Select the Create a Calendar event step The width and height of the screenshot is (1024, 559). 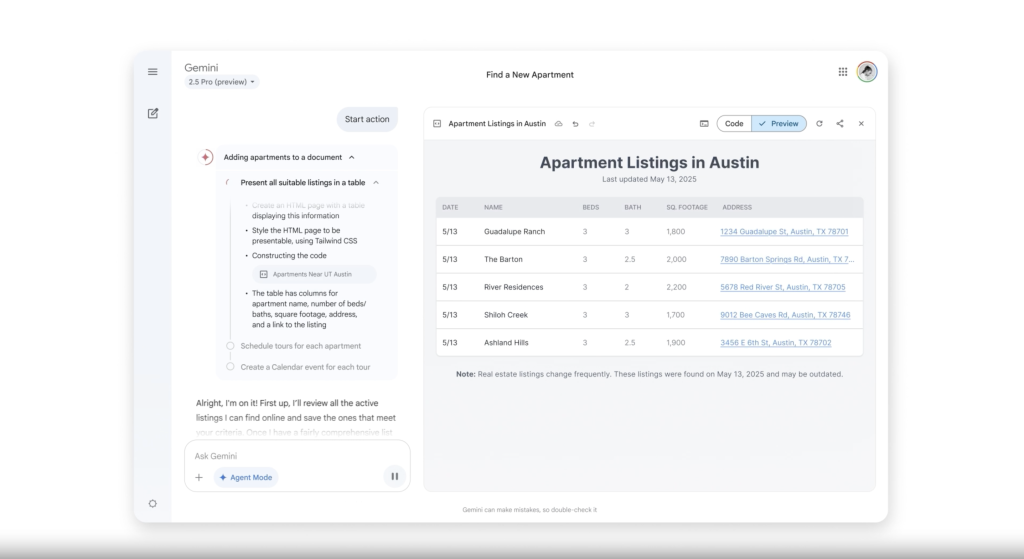[x=305, y=367]
